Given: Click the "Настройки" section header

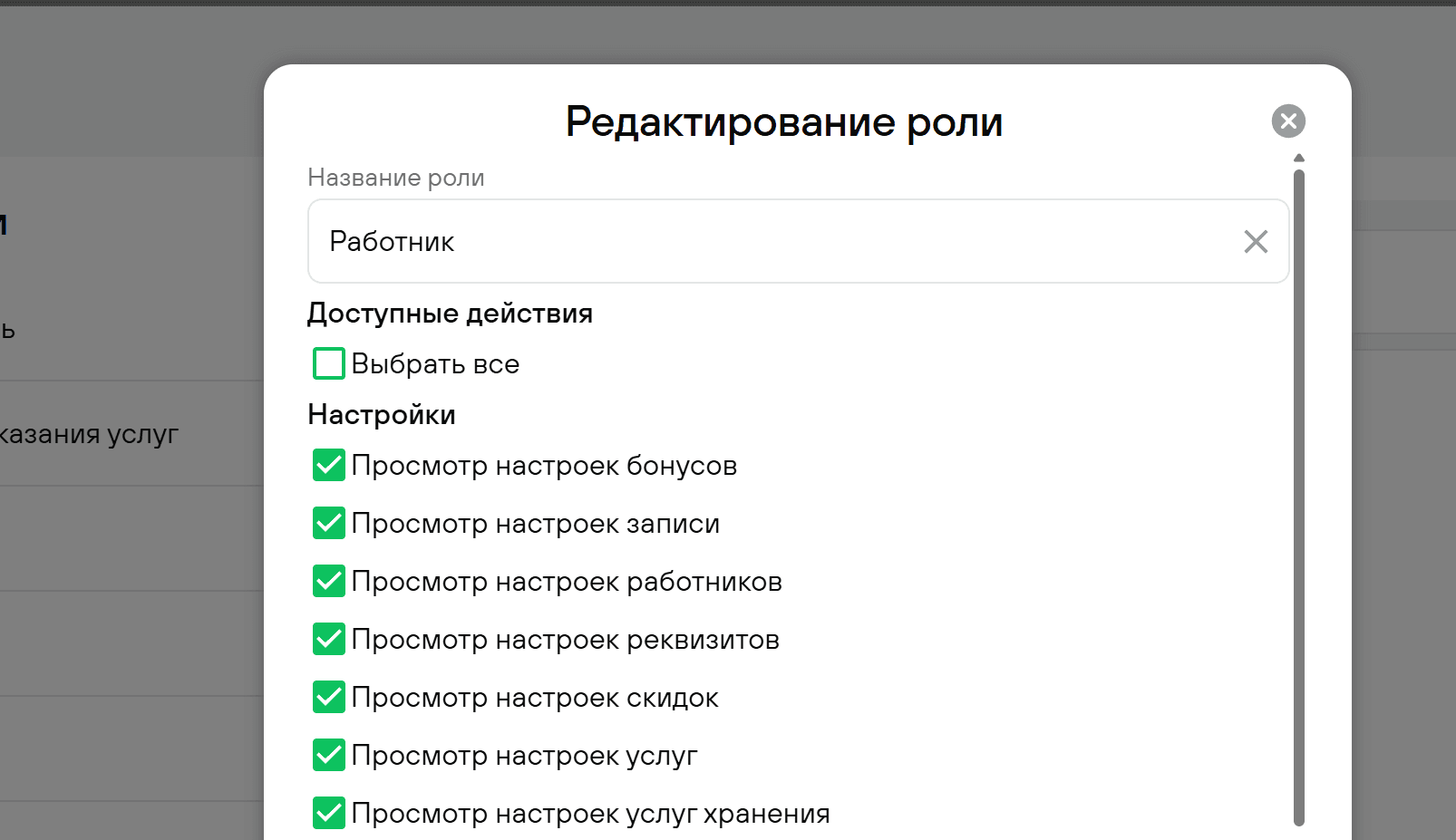Looking at the screenshot, I should click(x=381, y=414).
